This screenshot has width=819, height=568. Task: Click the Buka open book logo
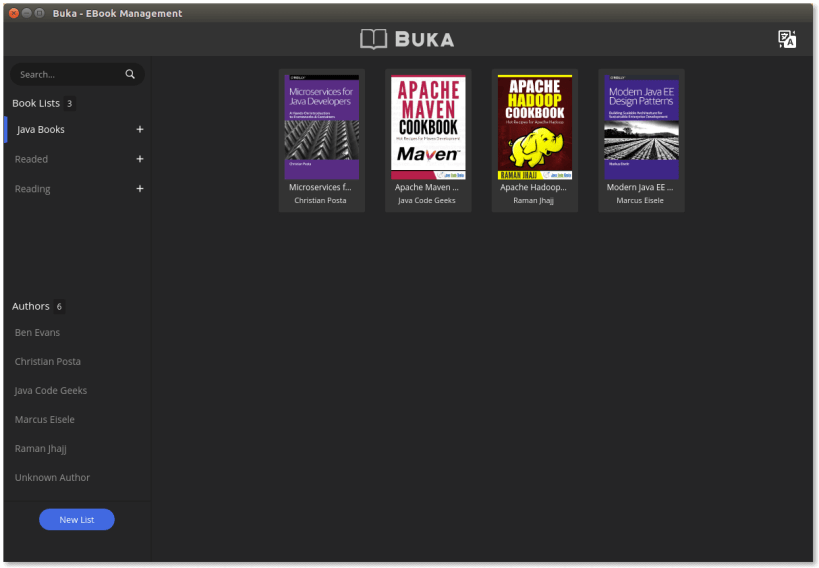373,39
